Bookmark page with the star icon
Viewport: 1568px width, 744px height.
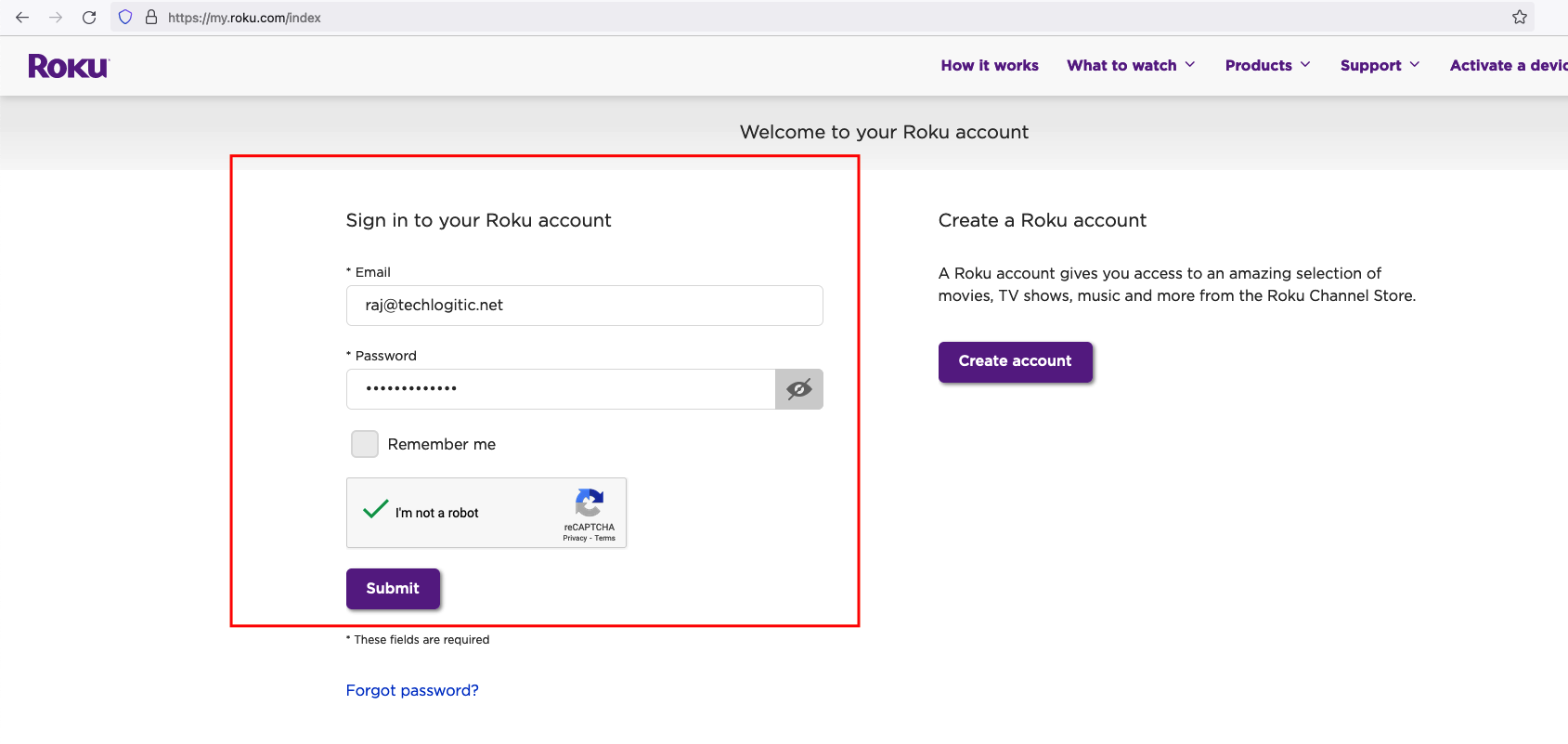(1519, 18)
